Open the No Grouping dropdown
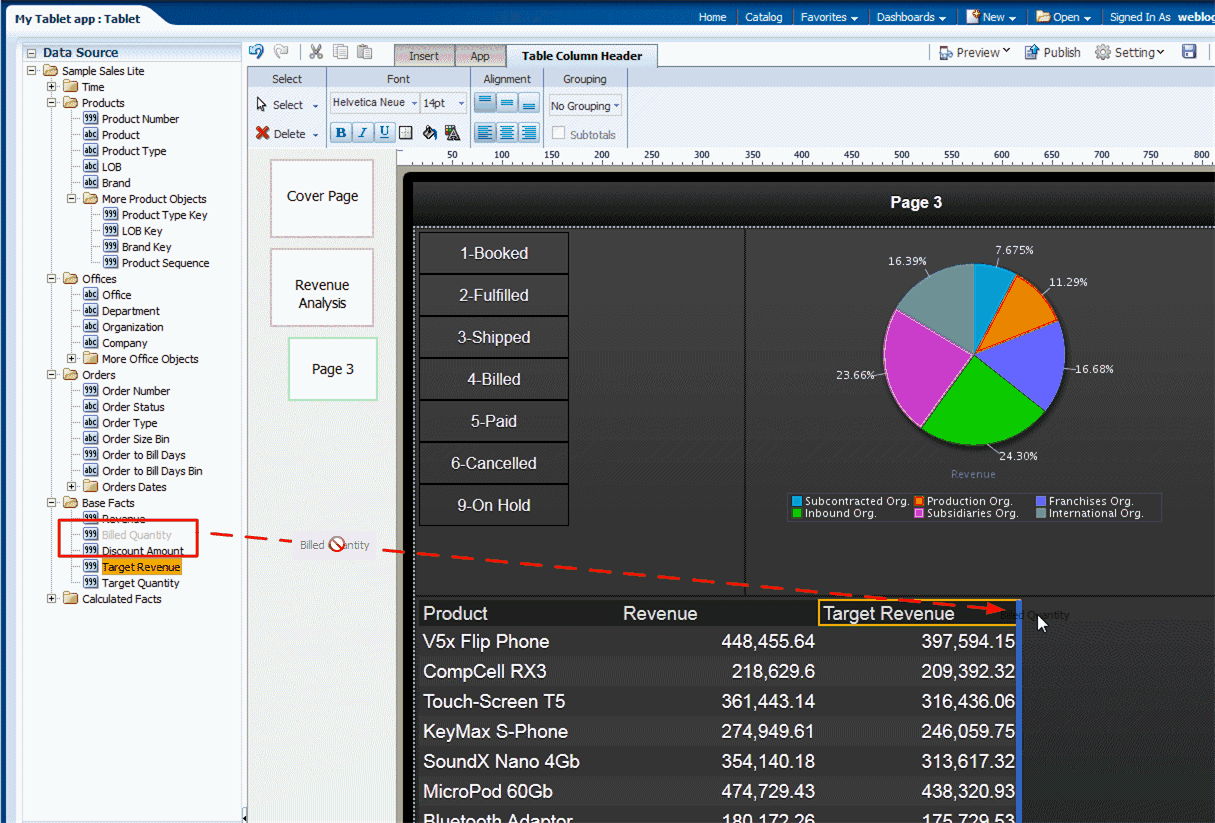 point(585,105)
